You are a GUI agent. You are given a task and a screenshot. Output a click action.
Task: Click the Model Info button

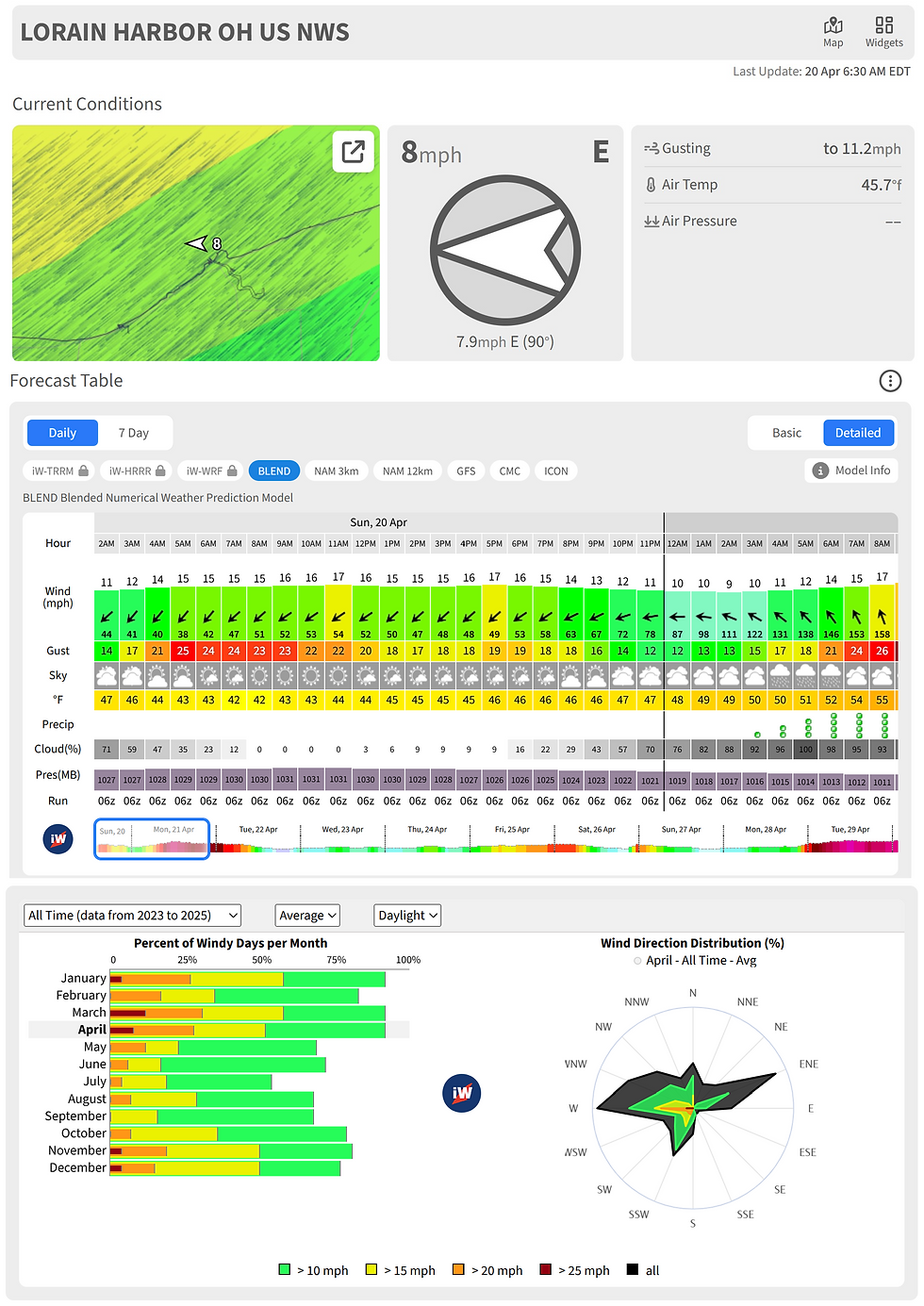851,470
